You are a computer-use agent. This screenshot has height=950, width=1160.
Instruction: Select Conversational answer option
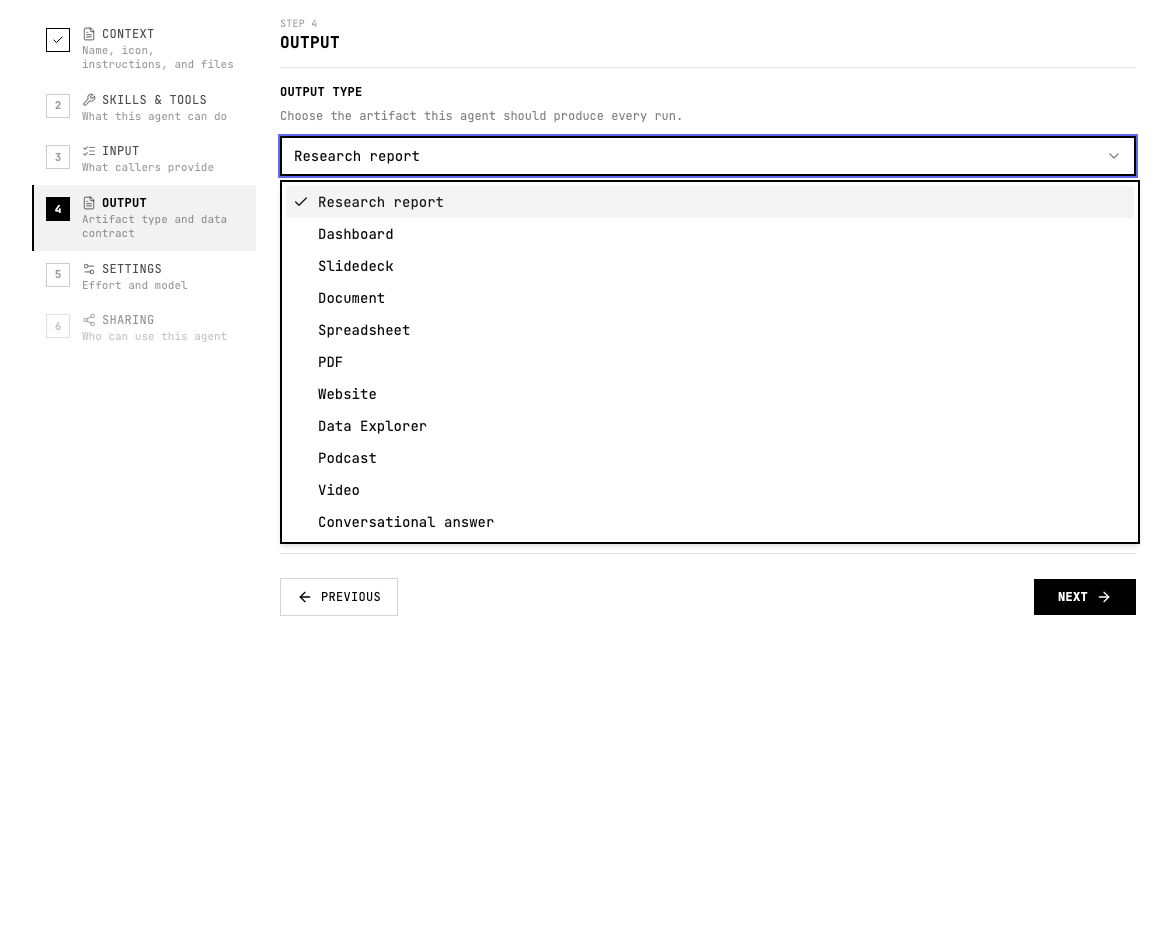[709, 522]
